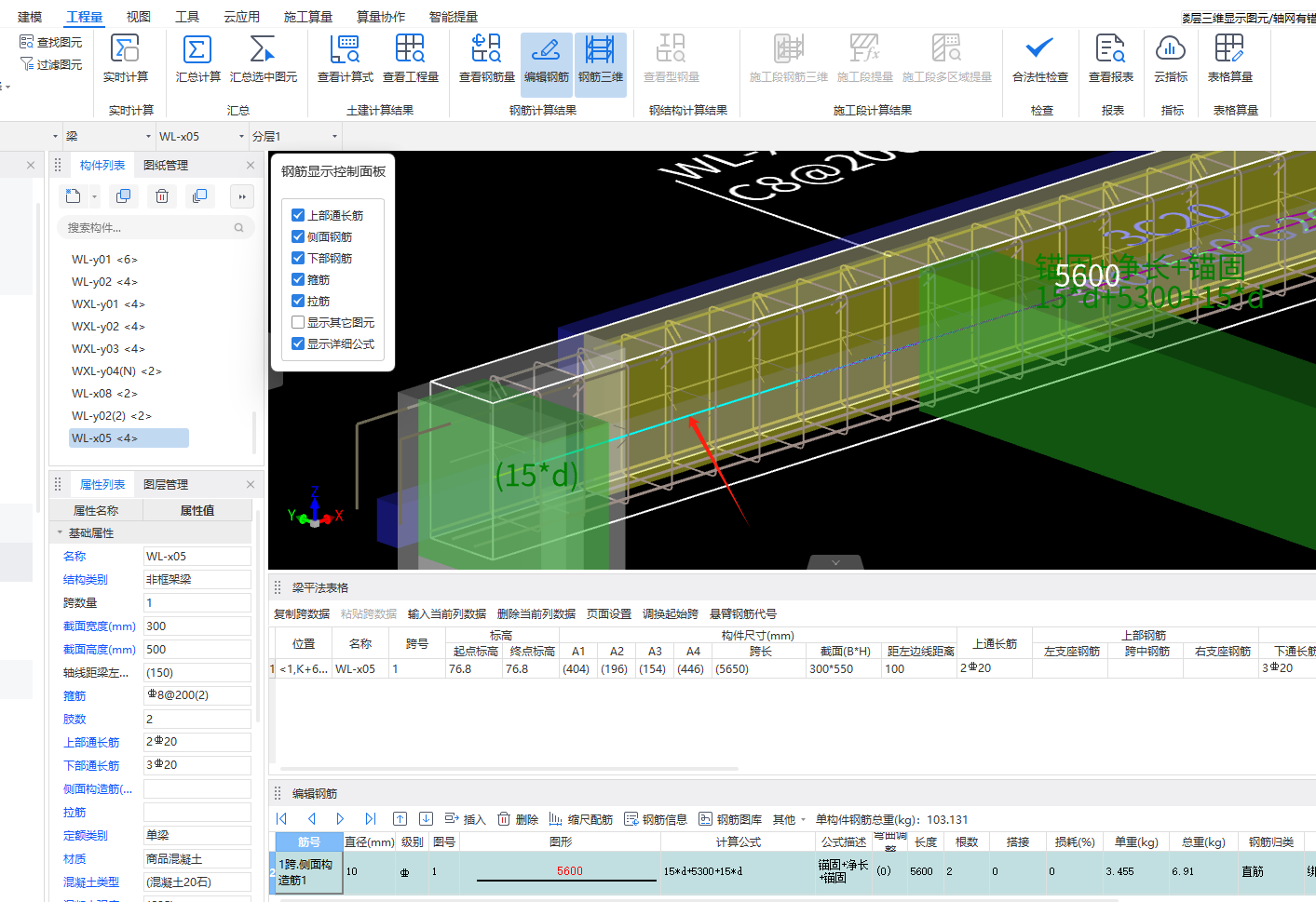The height and width of the screenshot is (902, 1316).
Task: Click the copy component icon
Action: click(123, 196)
